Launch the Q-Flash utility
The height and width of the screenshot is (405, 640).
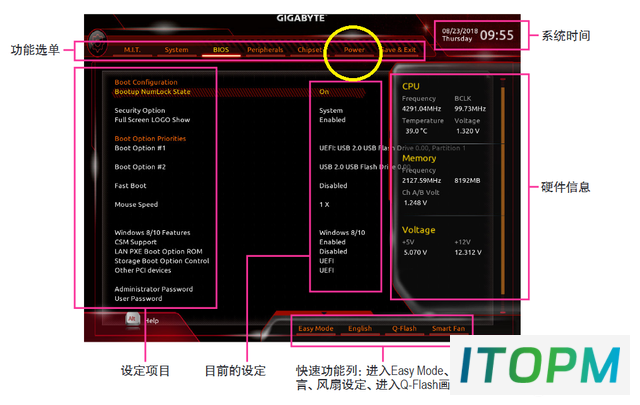click(404, 329)
